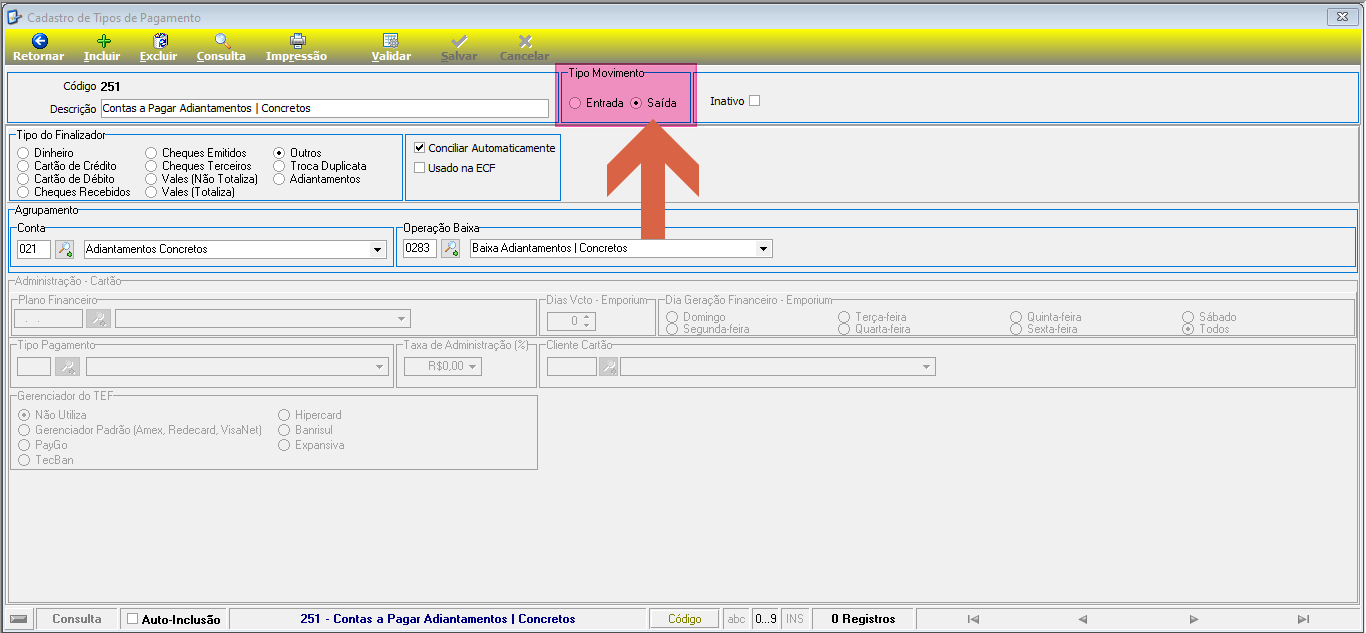Click the 0...9 status indicator
1366x633 pixels.
766,619
